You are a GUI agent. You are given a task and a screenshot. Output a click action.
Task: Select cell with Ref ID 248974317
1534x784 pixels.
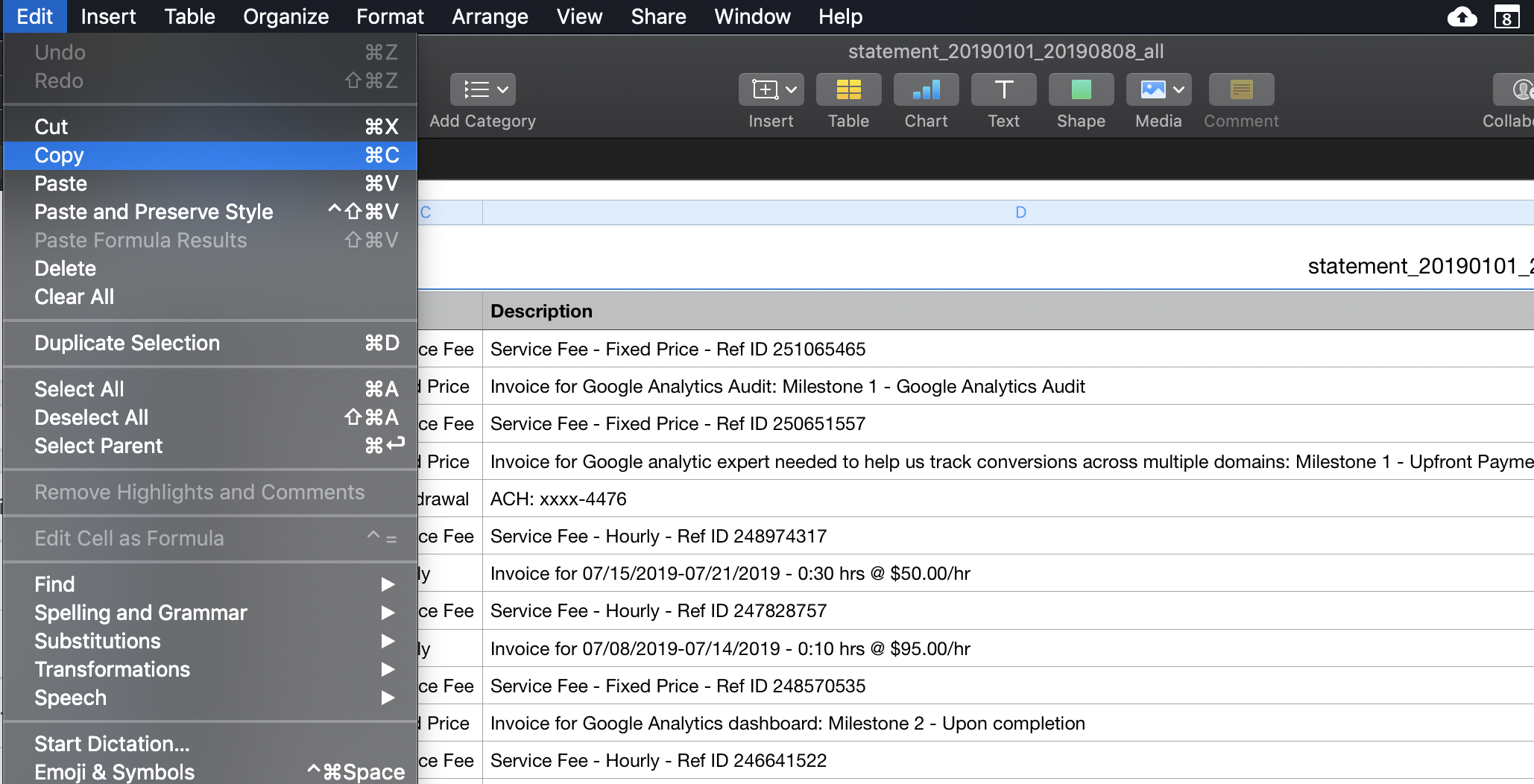coord(1008,536)
